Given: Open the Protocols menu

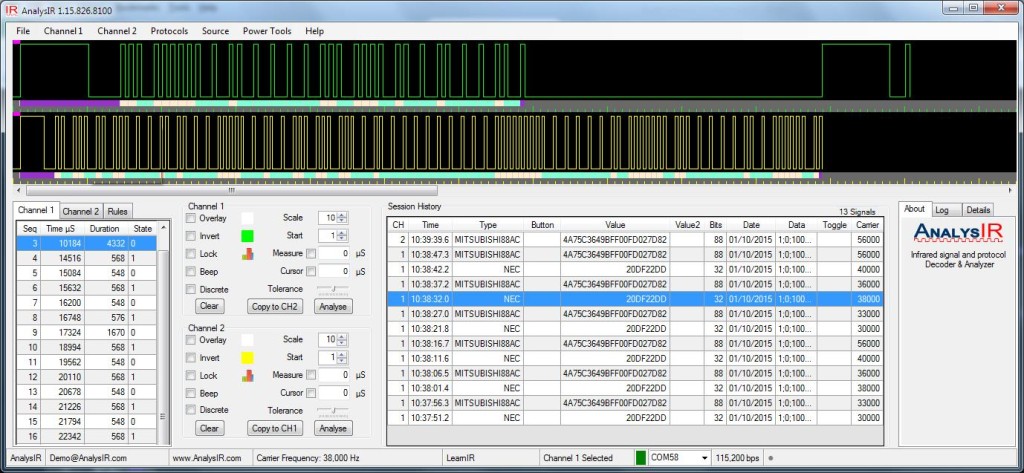Looking at the screenshot, I should 169,31.
